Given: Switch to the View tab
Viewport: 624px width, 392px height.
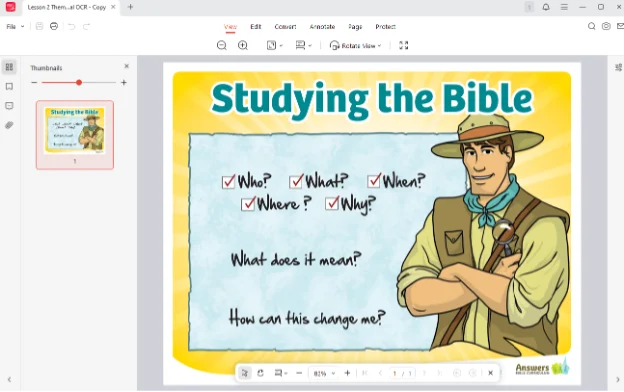Looking at the screenshot, I should (x=230, y=27).
